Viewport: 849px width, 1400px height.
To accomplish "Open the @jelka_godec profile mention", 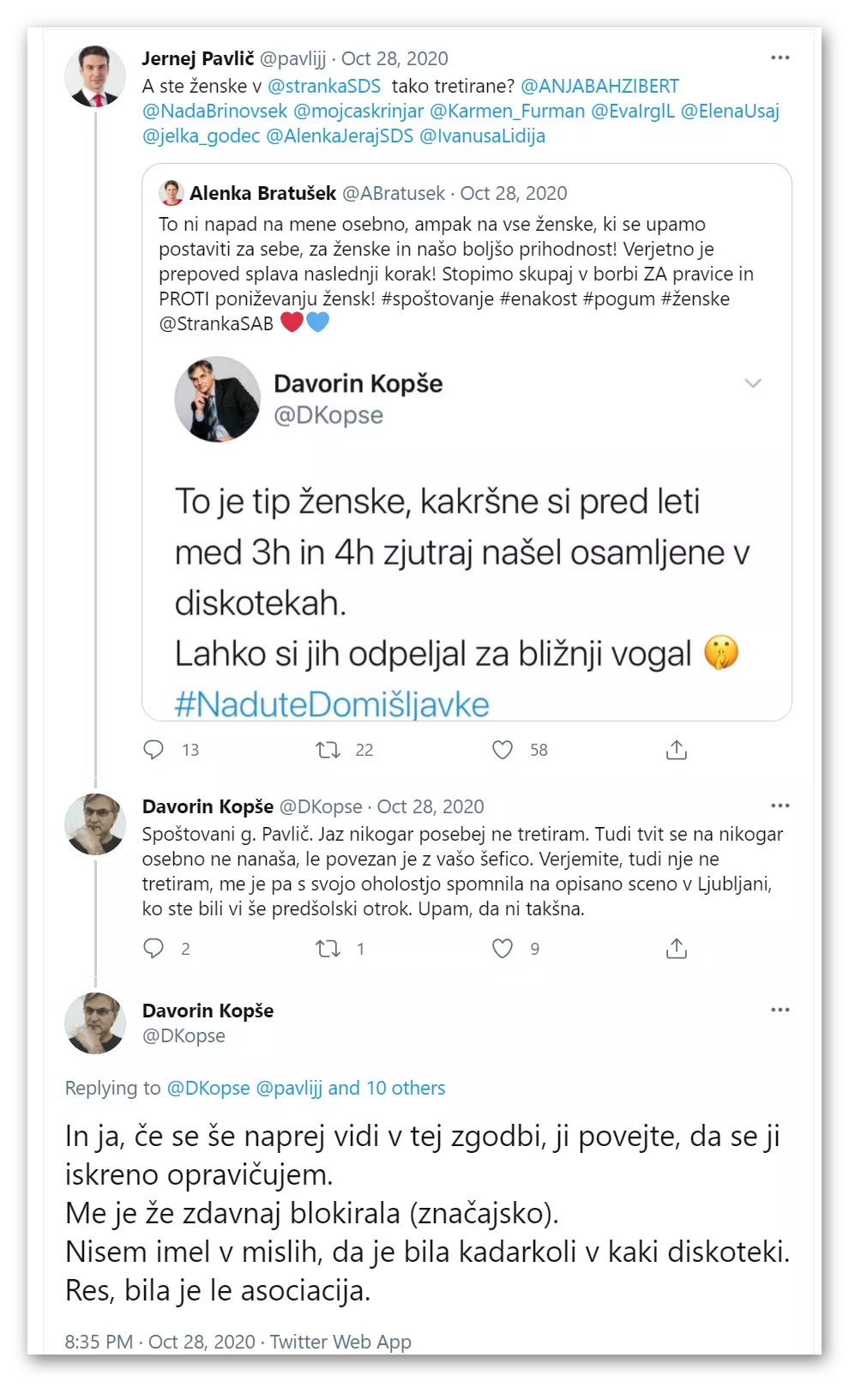I will (201, 136).
